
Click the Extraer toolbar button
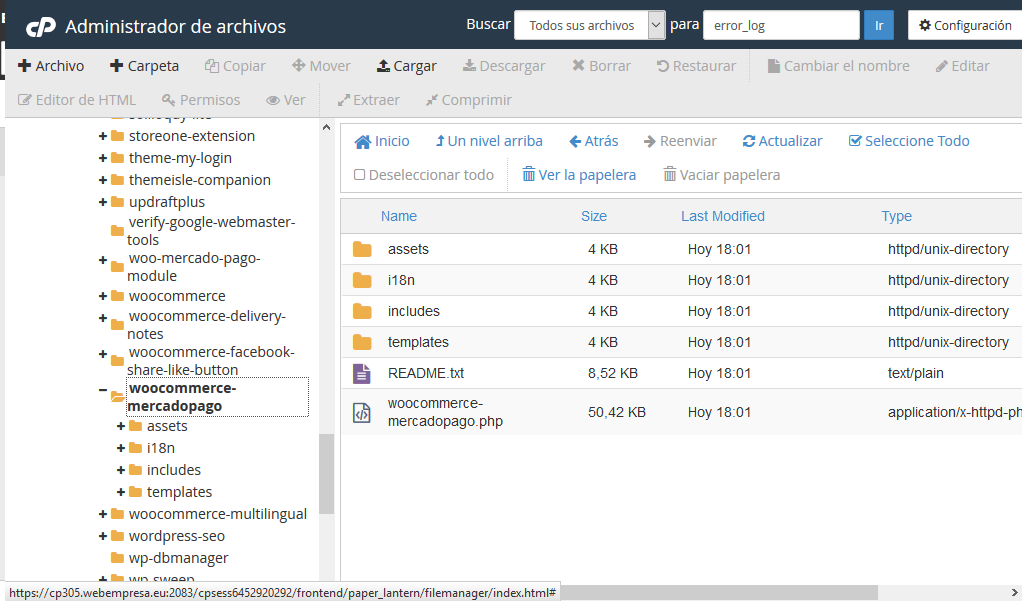tap(368, 100)
